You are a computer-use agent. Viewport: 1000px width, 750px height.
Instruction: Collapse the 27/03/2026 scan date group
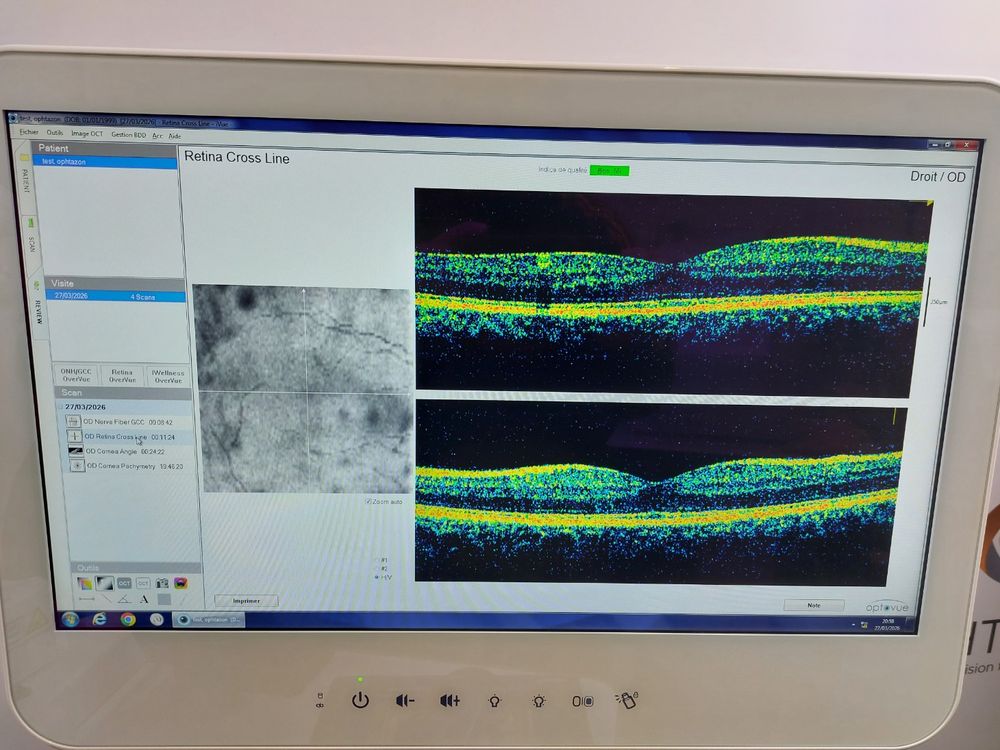(61, 407)
